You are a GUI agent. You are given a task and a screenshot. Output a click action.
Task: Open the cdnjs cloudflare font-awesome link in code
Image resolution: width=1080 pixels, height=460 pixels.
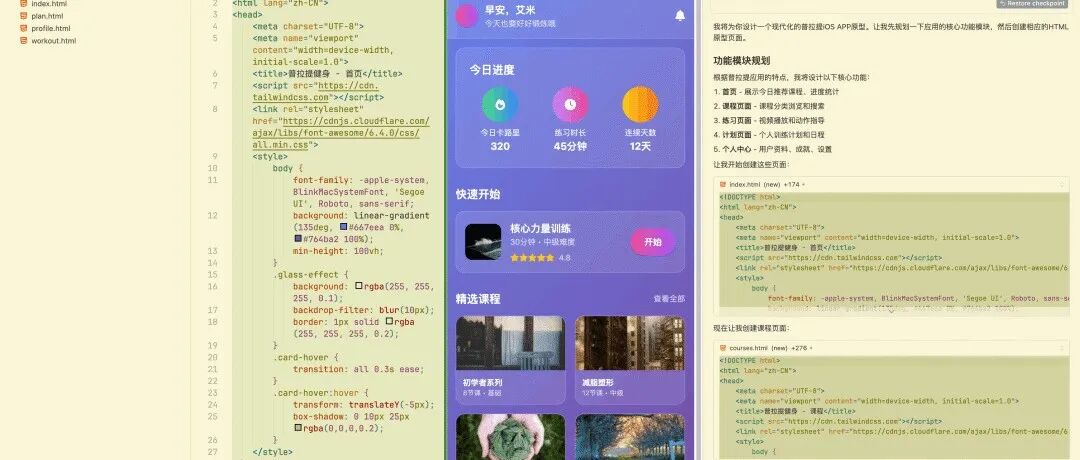(340, 133)
